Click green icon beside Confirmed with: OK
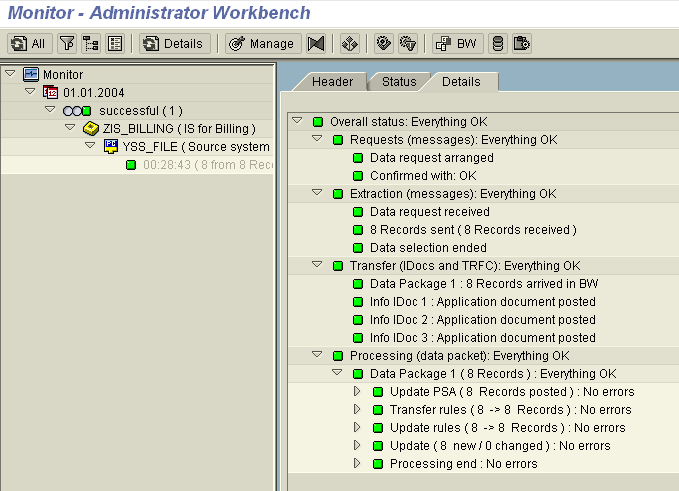 click(x=358, y=176)
